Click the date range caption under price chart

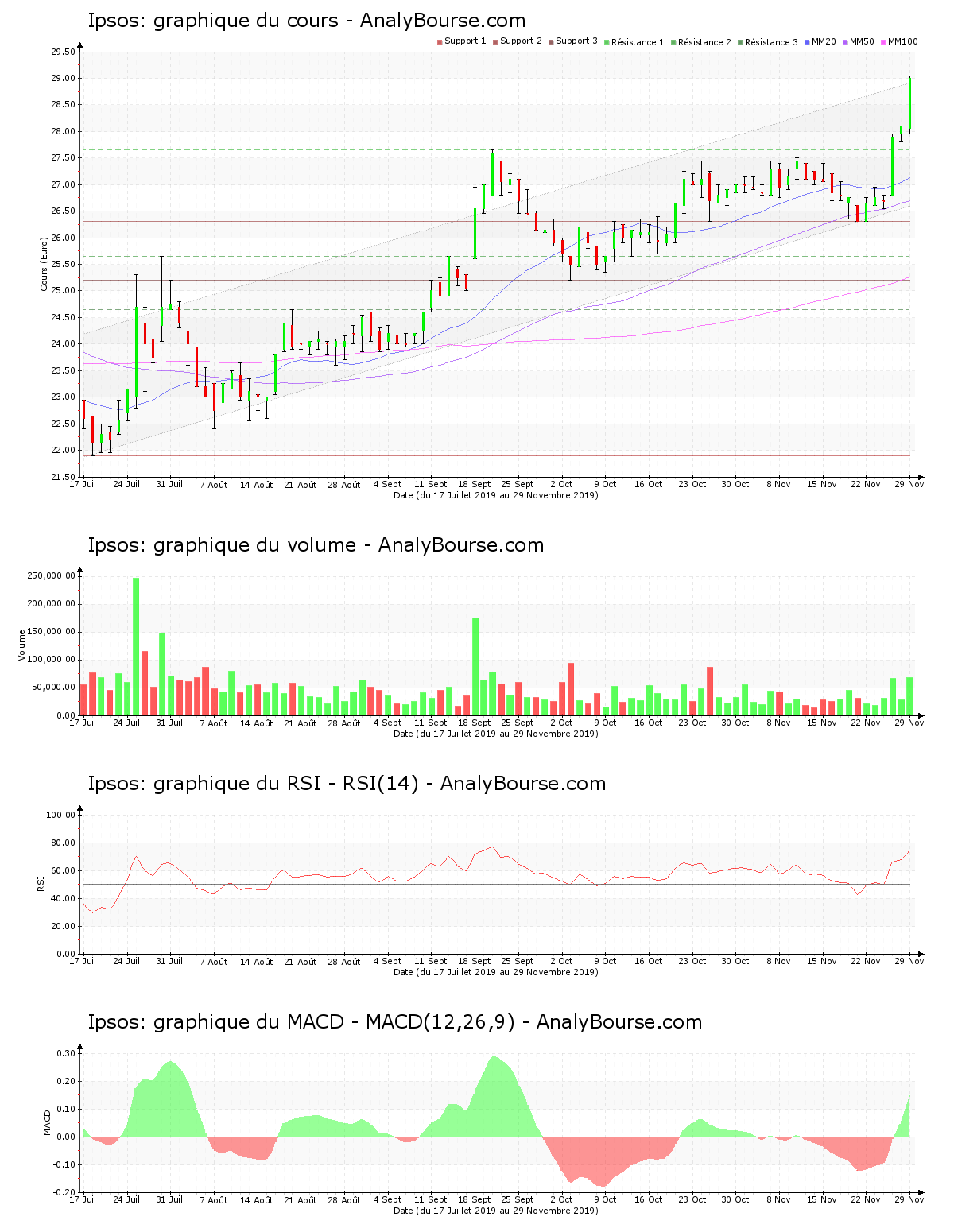tap(496, 495)
